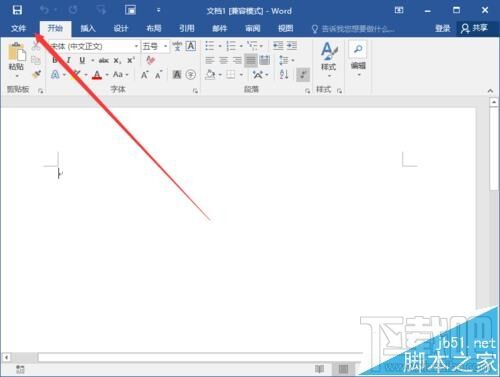Toggle underline formatting
Screen dimensions: 500x377
pos(82,60)
